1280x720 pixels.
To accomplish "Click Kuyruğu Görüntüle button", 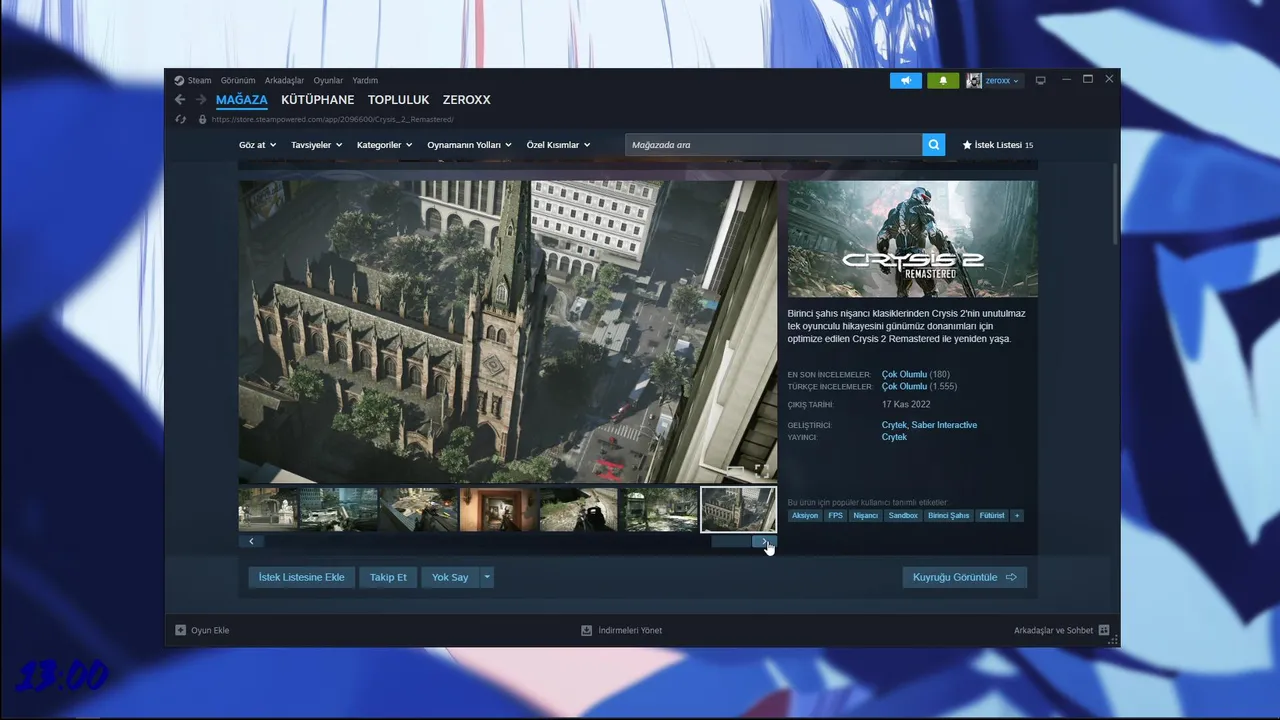I will [x=964, y=577].
